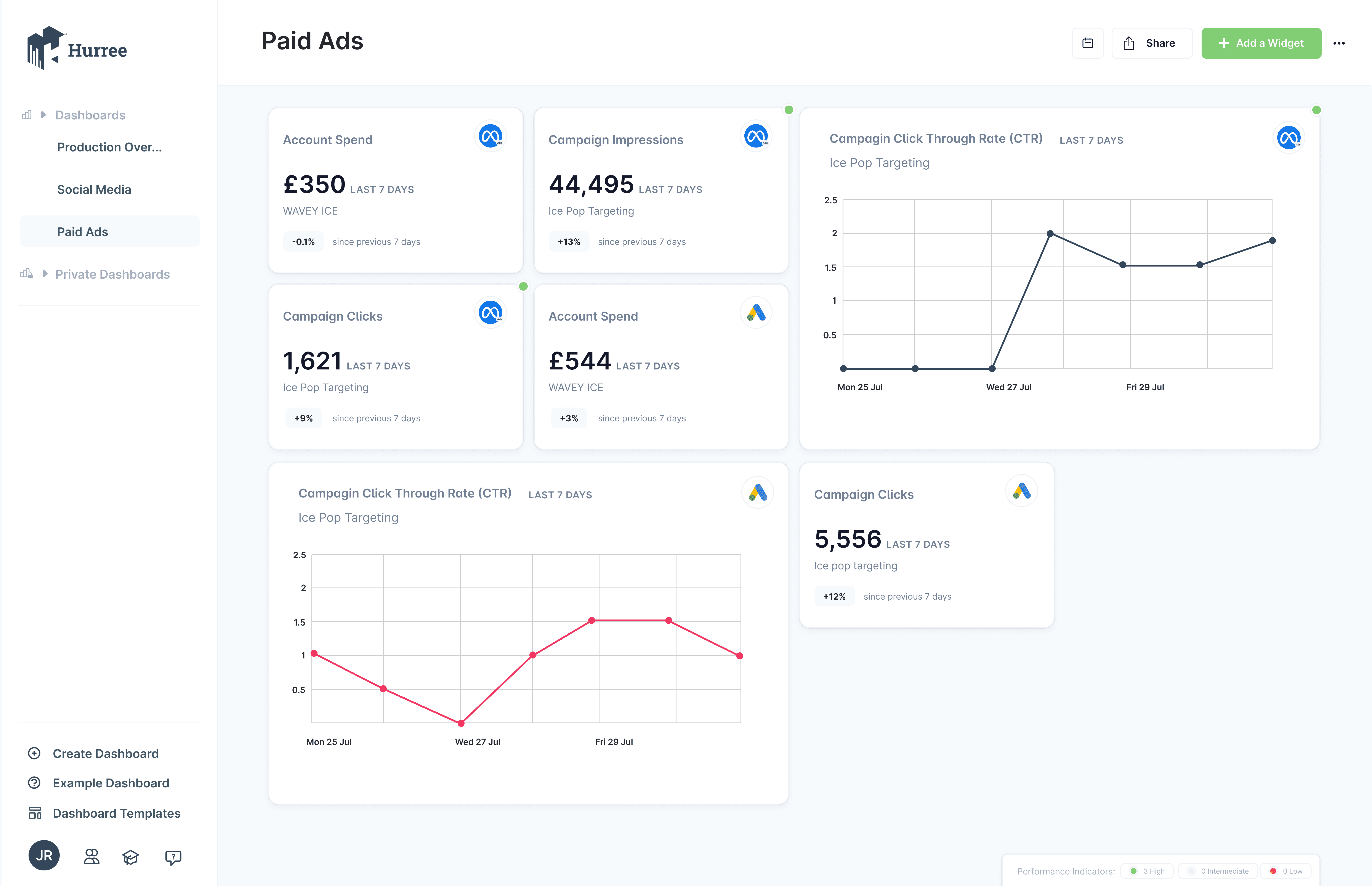Expand the Dashboards section arrow
Screen dimensions: 1372x886
(44, 115)
